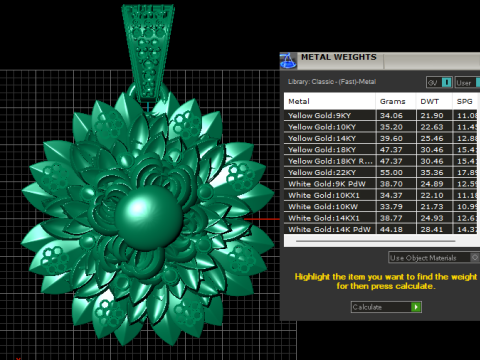Click the 22.10 DWT value
480x360 pixels.
tap(432, 195)
